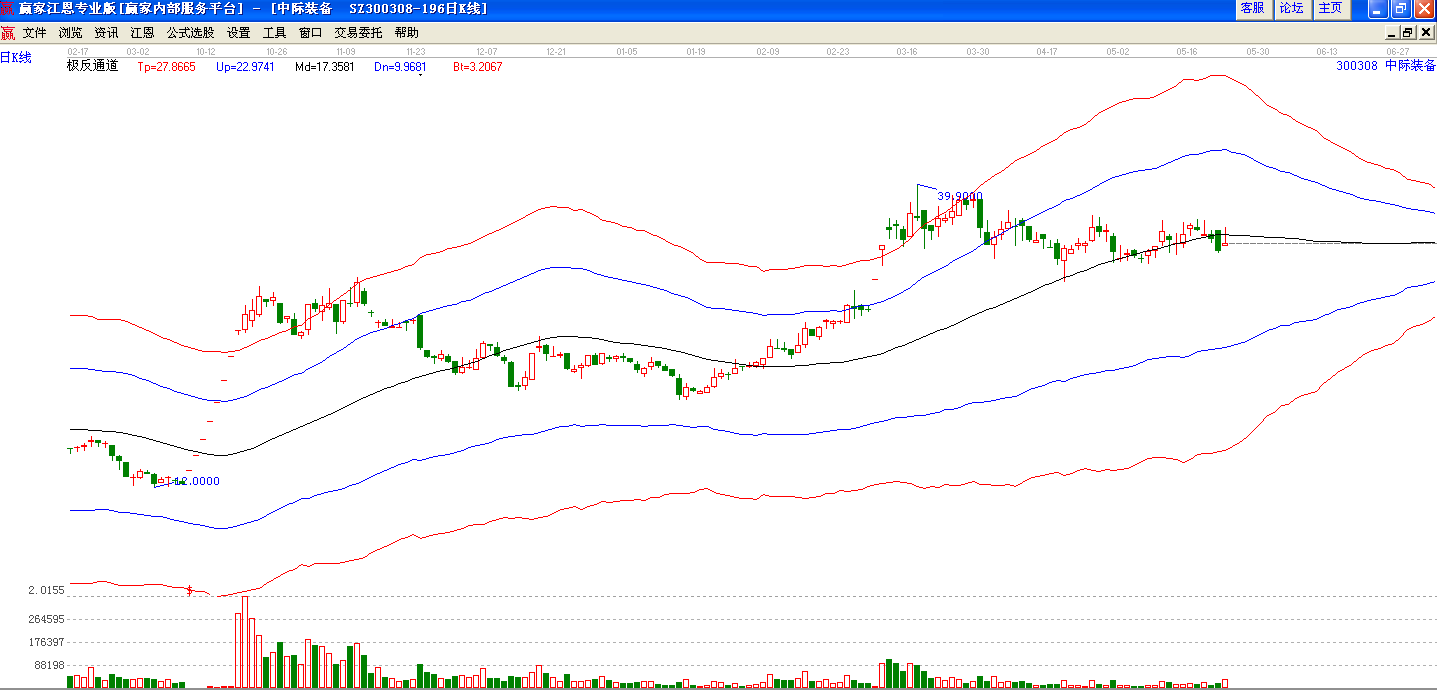1437x690 pixels.
Task: Open the 文件 menu
Action: [x=35, y=33]
